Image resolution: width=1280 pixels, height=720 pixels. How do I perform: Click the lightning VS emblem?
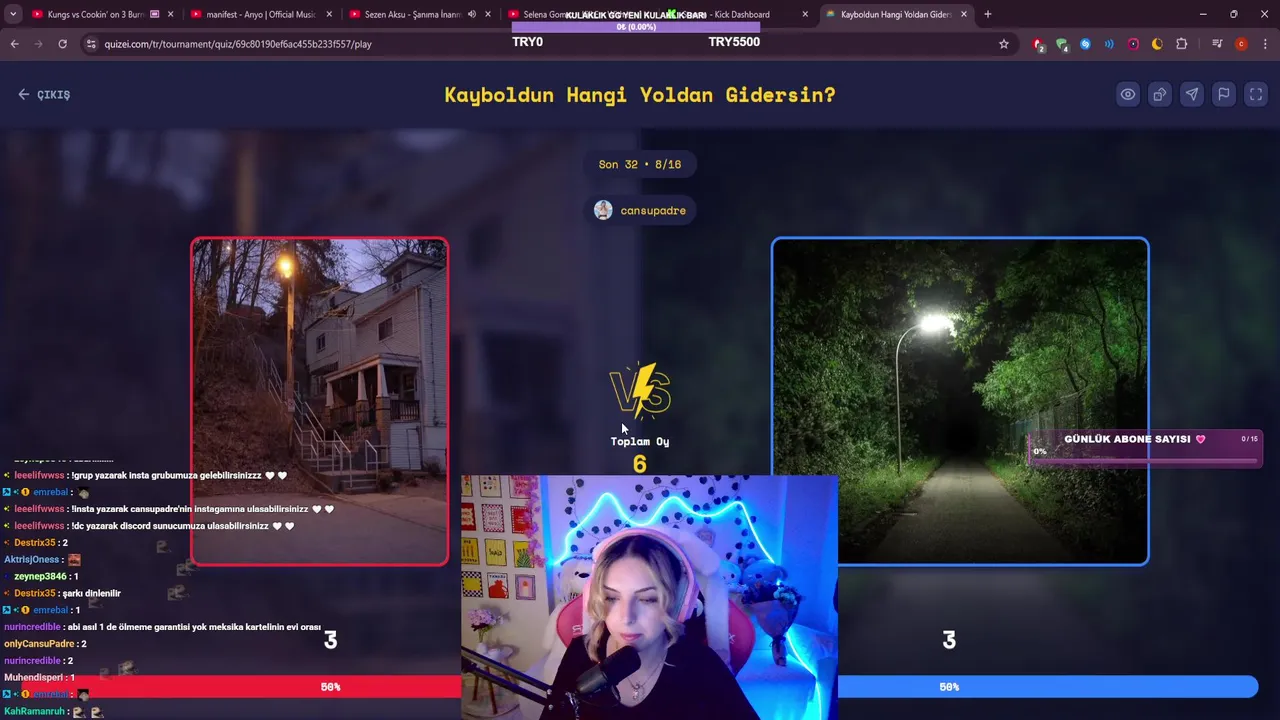click(640, 391)
